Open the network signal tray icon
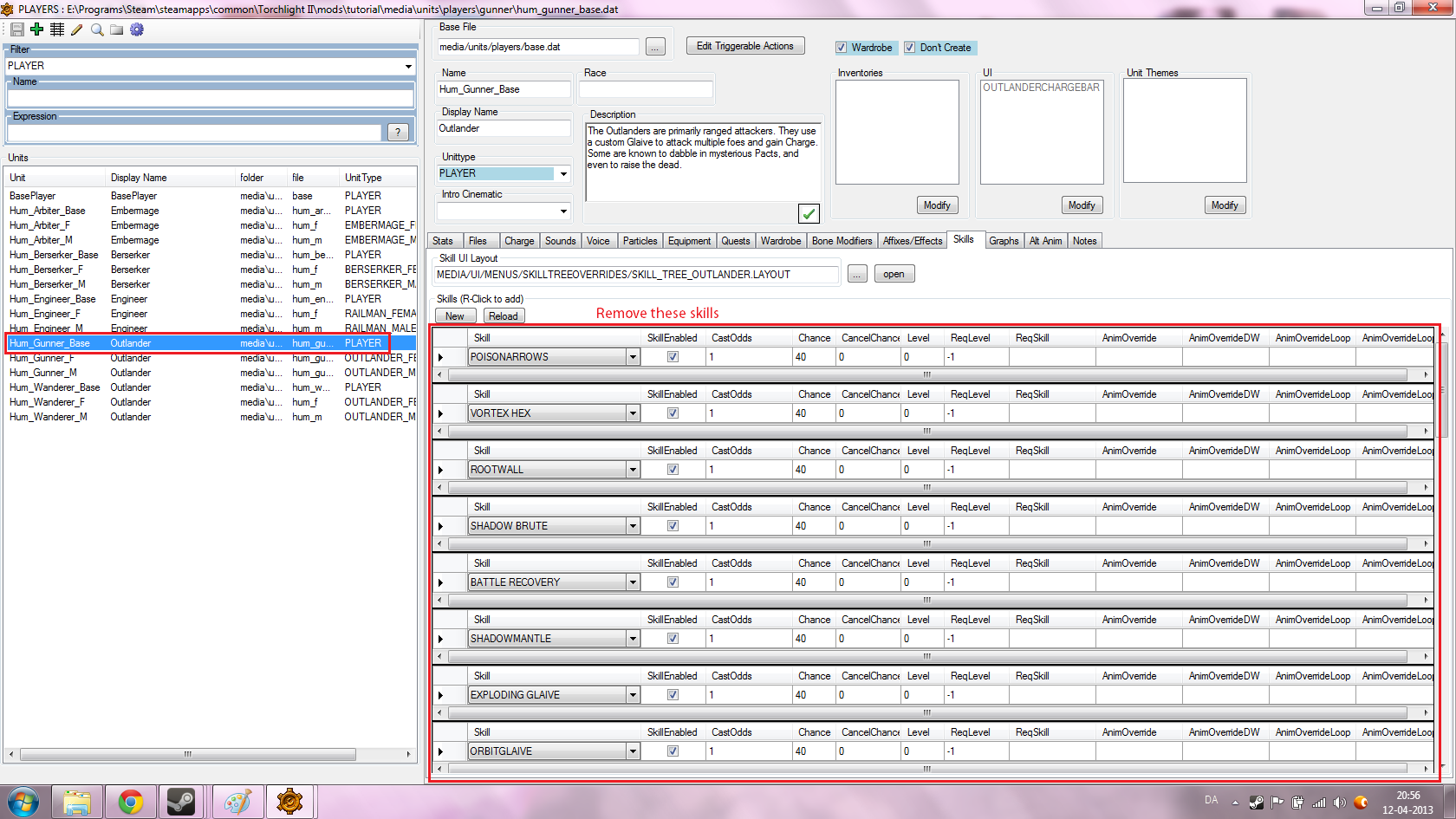Screen dimensions: 1456x819 pyautogui.click(x=1319, y=803)
